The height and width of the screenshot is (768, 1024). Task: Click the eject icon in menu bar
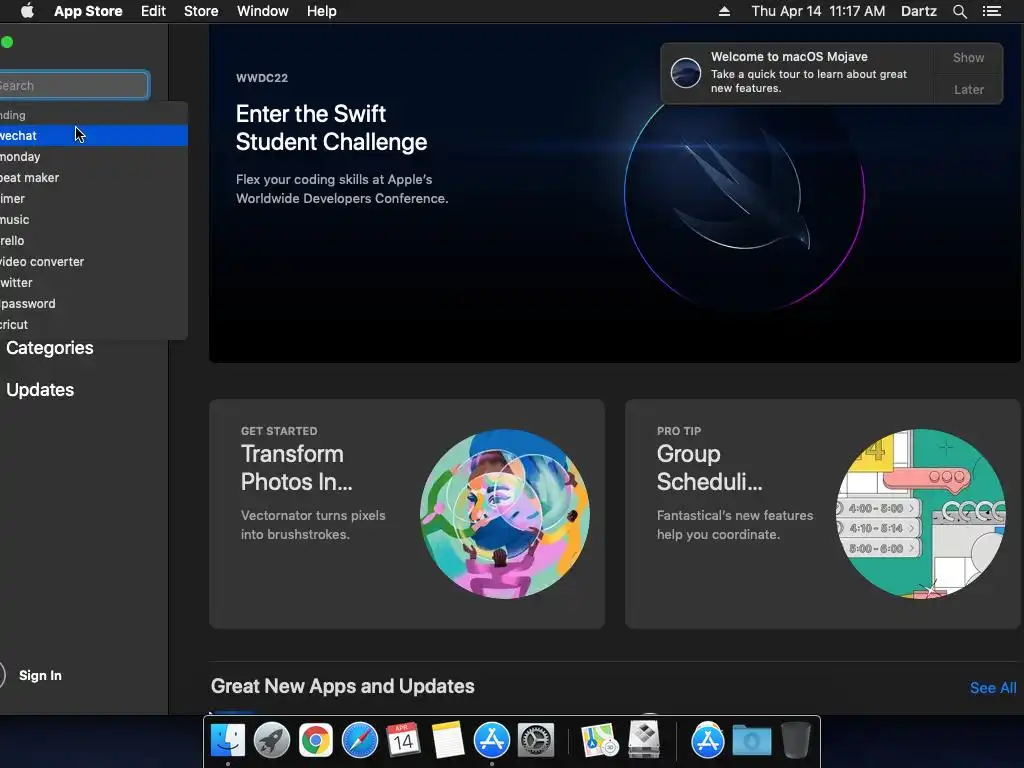tap(724, 11)
